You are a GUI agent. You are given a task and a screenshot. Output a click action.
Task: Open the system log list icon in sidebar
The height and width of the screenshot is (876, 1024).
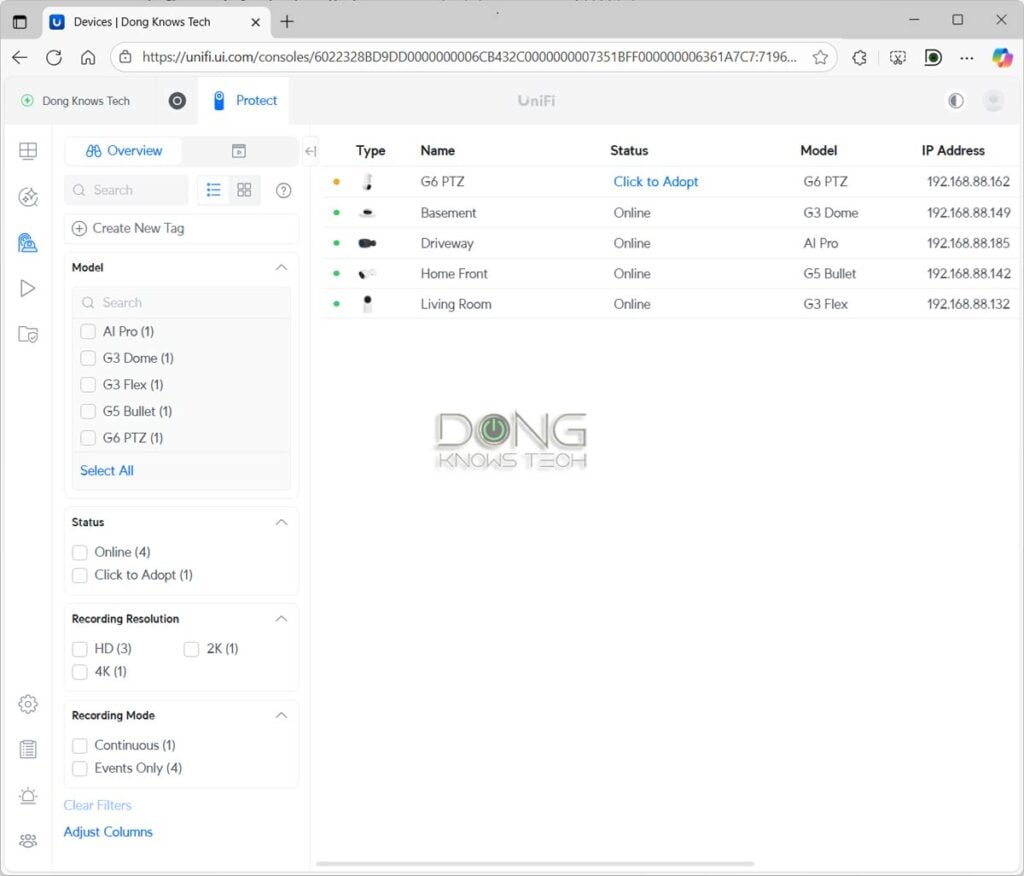[x=28, y=749]
